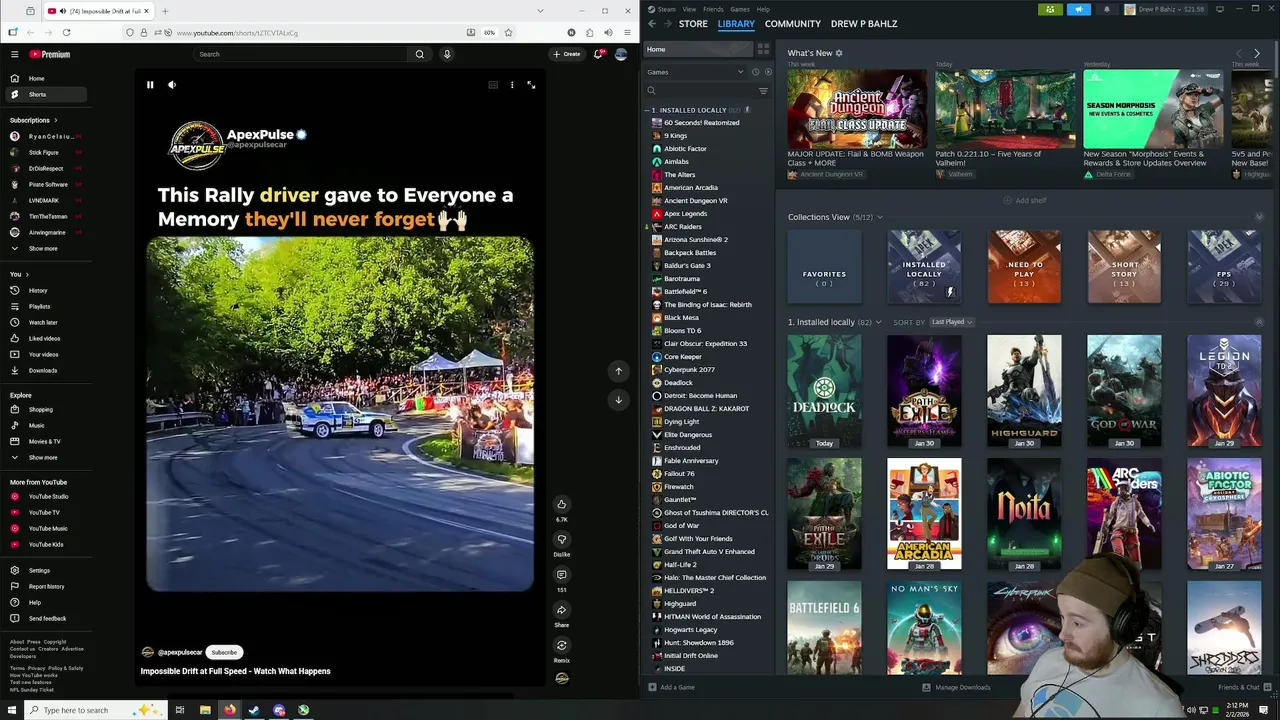
Task: Open the Games filter dropdown in Steam library
Action: (693, 72)
